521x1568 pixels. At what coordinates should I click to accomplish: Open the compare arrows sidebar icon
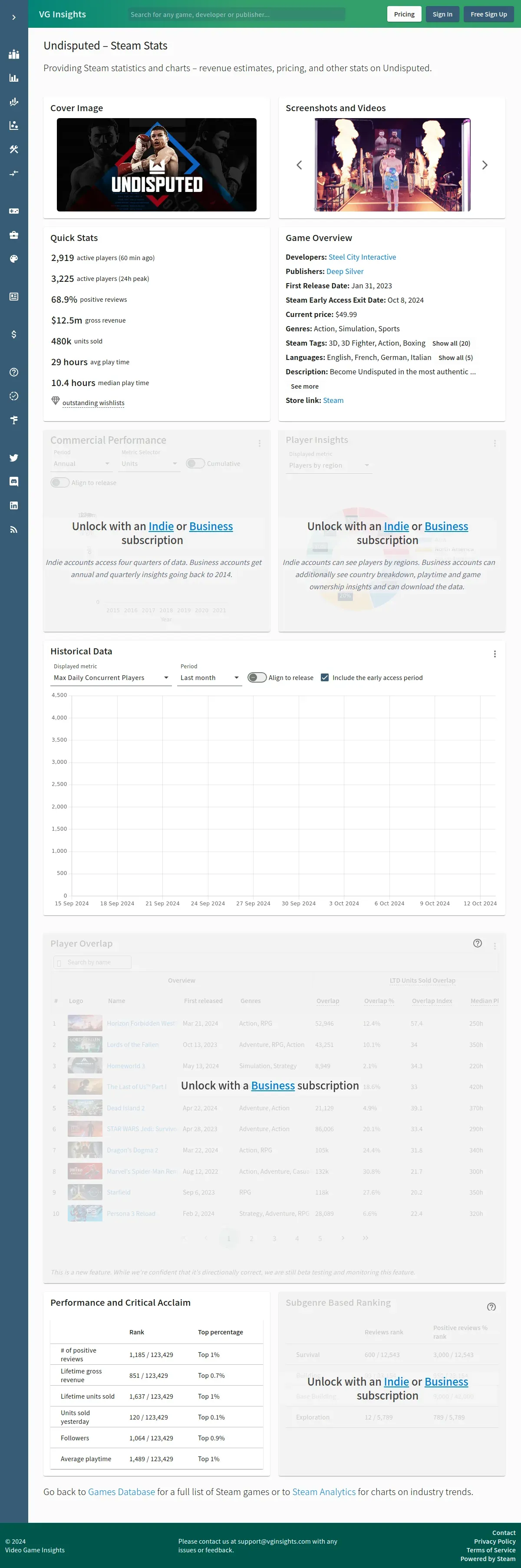pos(14,173)
